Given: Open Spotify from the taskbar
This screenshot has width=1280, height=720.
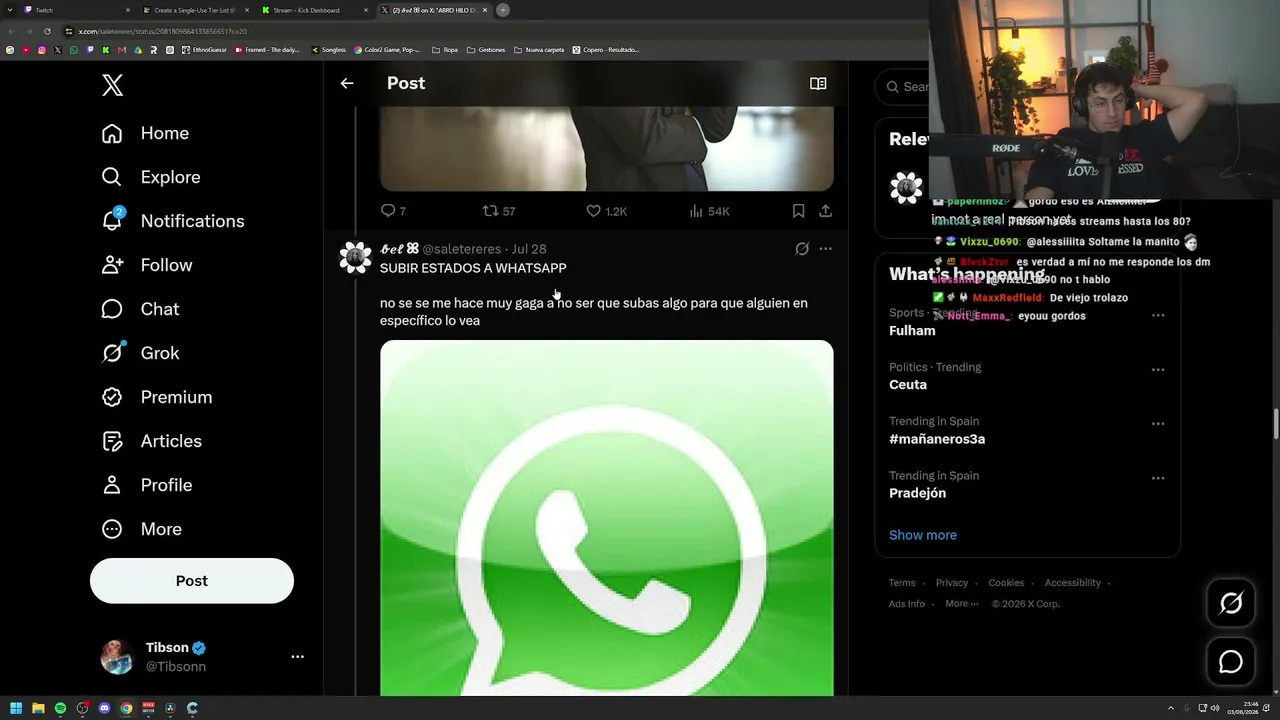Looking at the screenshot, I should pos(60,708).
